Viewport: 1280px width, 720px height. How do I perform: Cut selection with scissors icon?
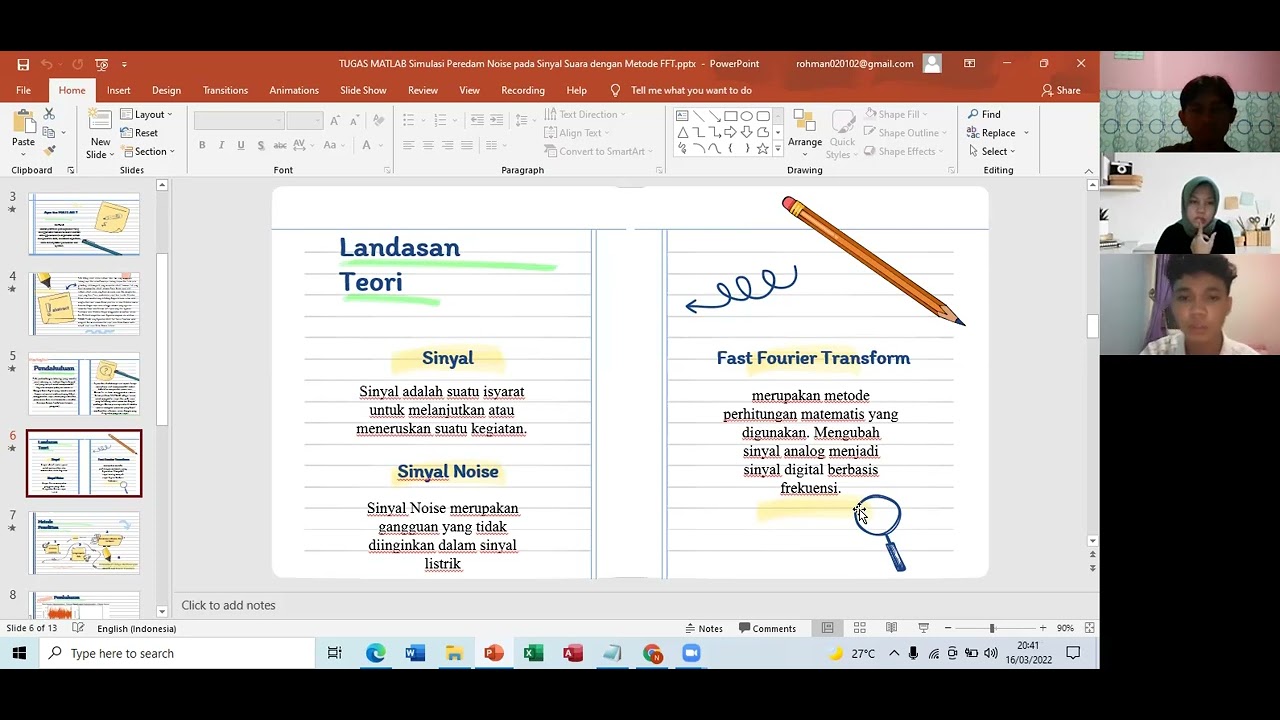[49, 115]
